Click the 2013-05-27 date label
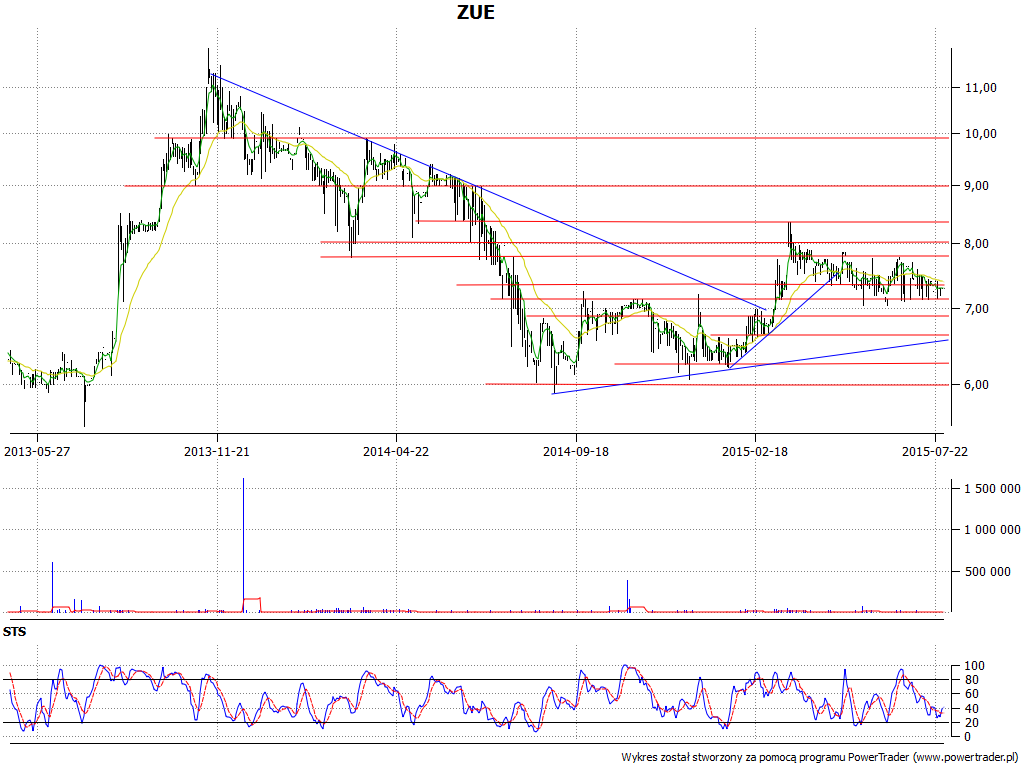 tap(37, 451)
